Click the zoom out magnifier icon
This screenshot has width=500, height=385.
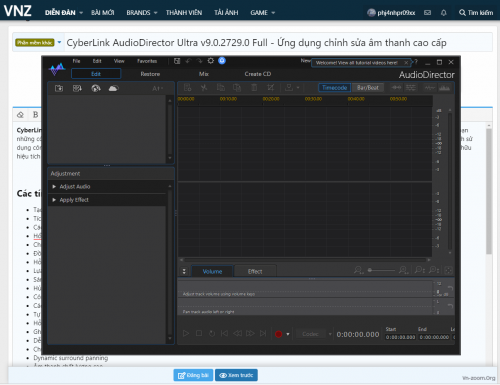(x=359, y=270)
